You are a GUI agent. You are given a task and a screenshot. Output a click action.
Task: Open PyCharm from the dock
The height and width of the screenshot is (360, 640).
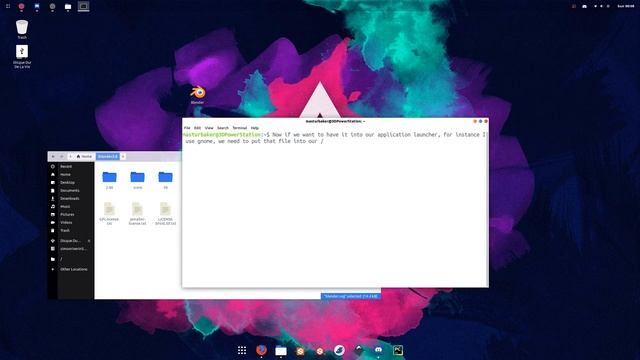[x=398, y=350]
